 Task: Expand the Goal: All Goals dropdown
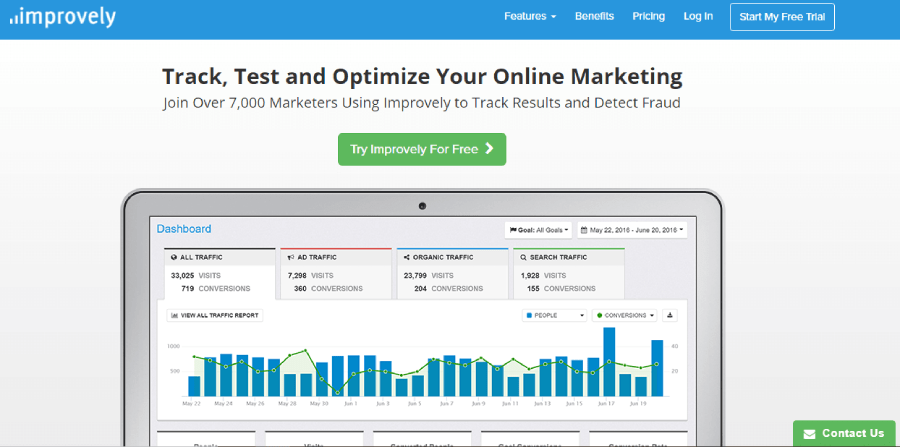[x=538, y=230]
